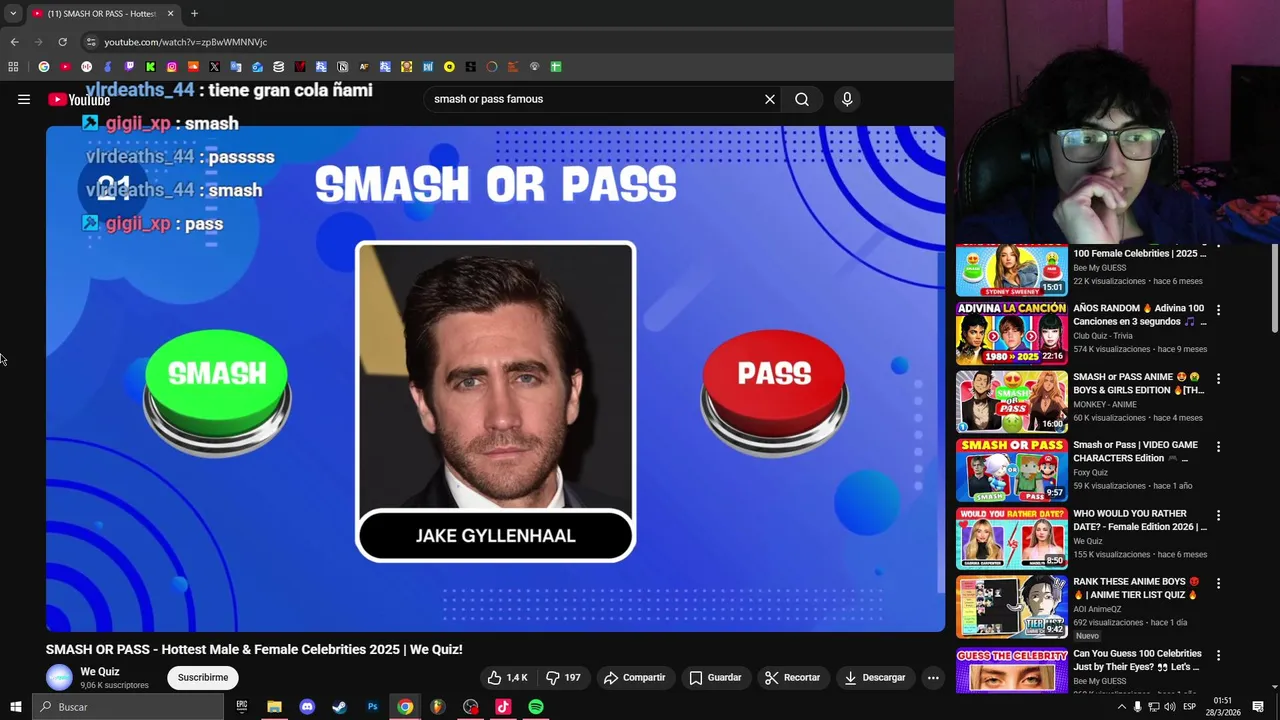
Task: Open volume control in system tray
Action: coord(1169,707)
